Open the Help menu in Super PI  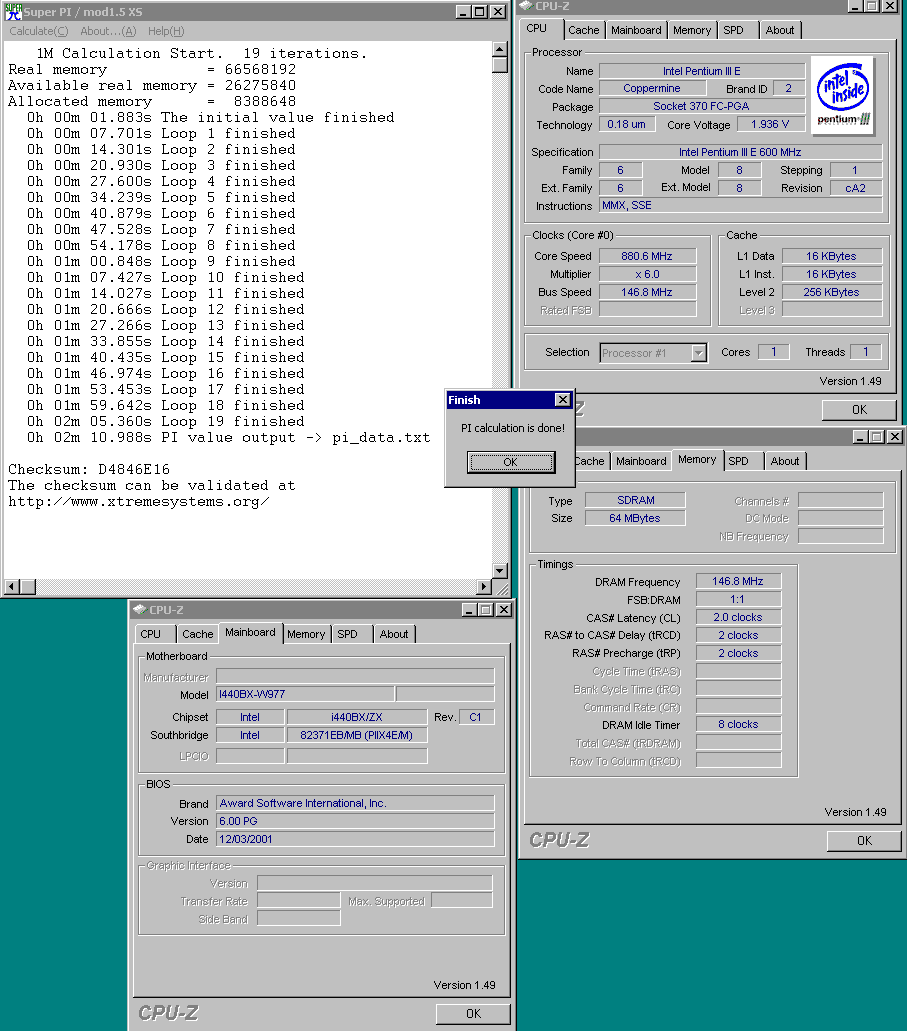coord(166,31)
